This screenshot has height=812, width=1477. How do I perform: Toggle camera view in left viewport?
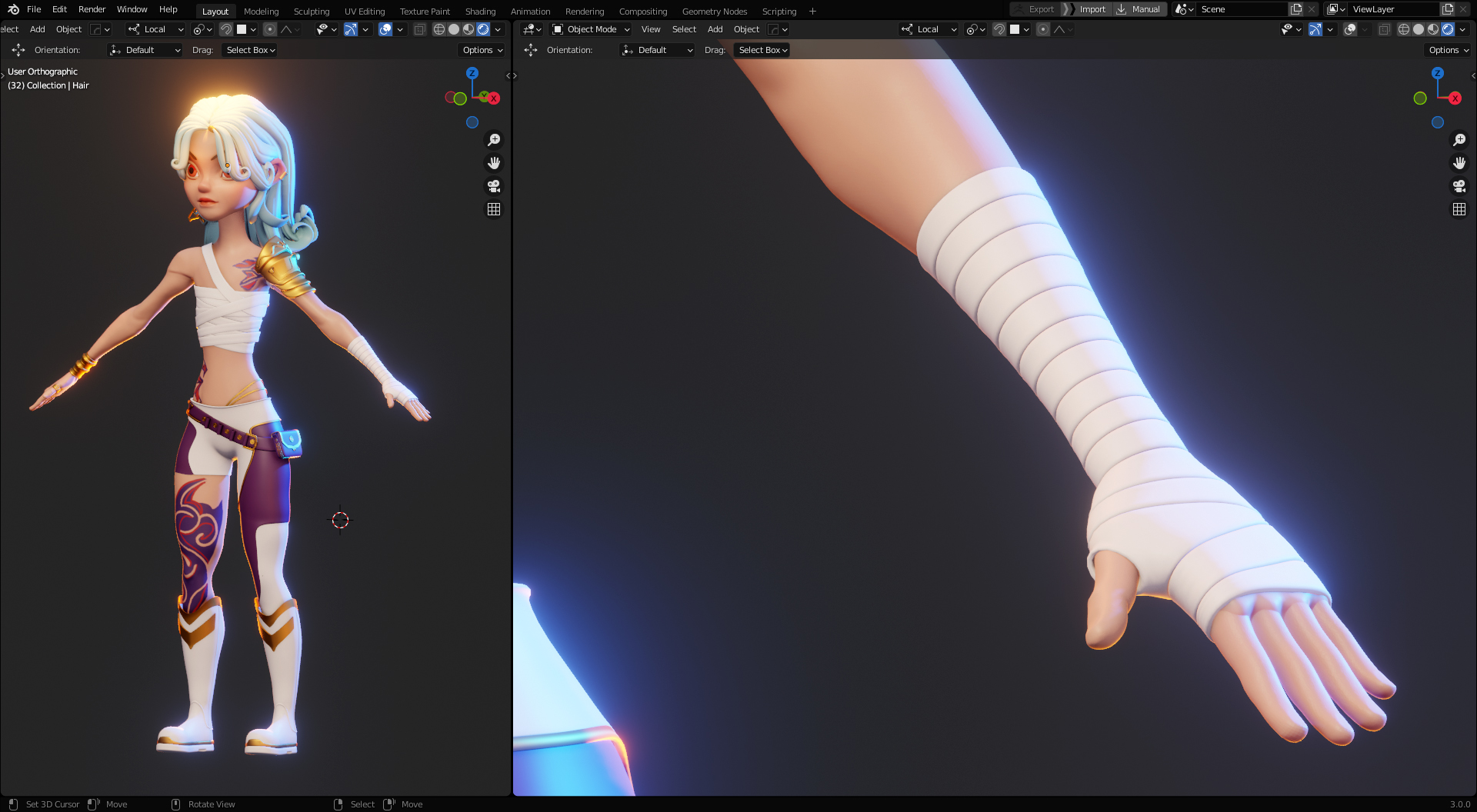[494, 186]
